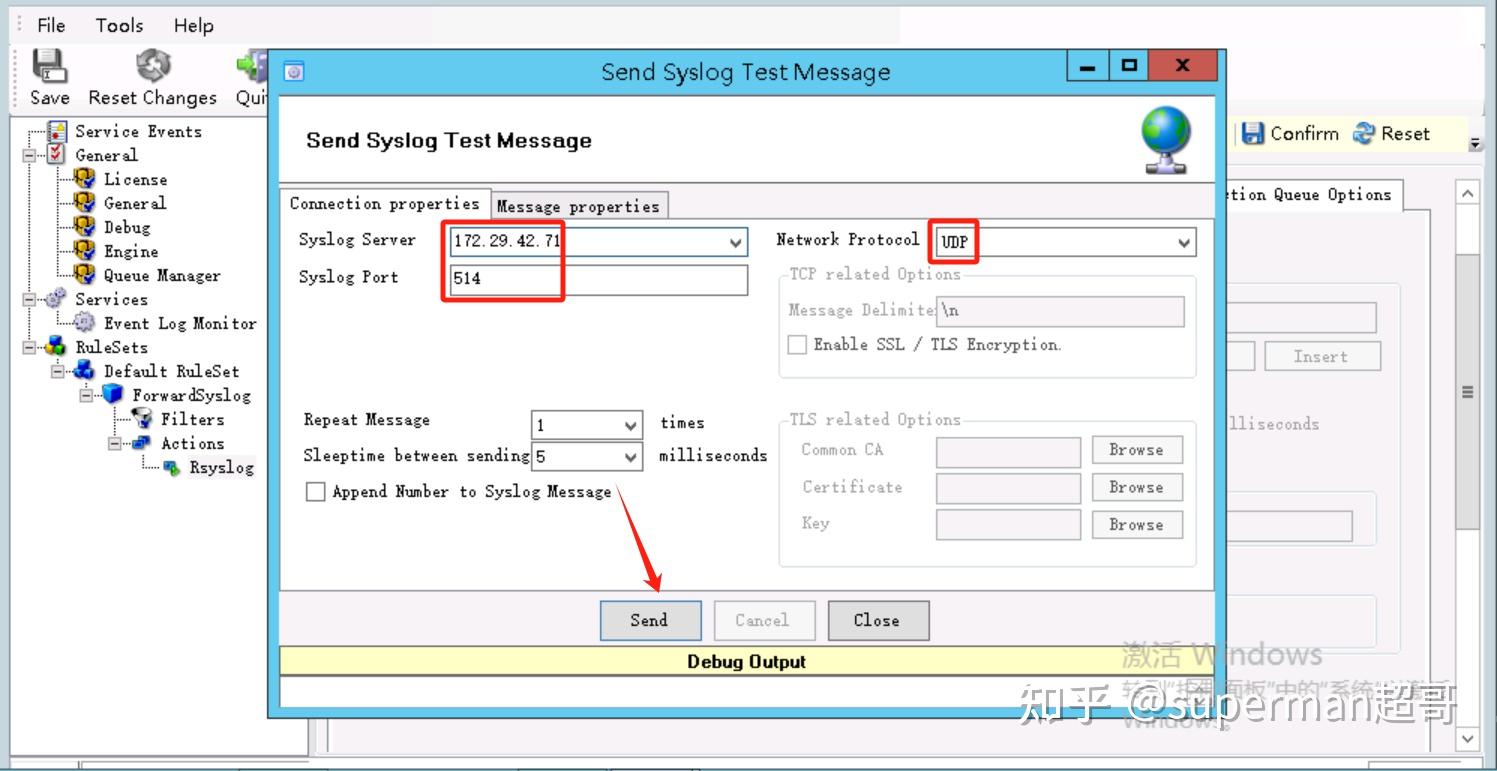Click the Send button

[650, 620]
